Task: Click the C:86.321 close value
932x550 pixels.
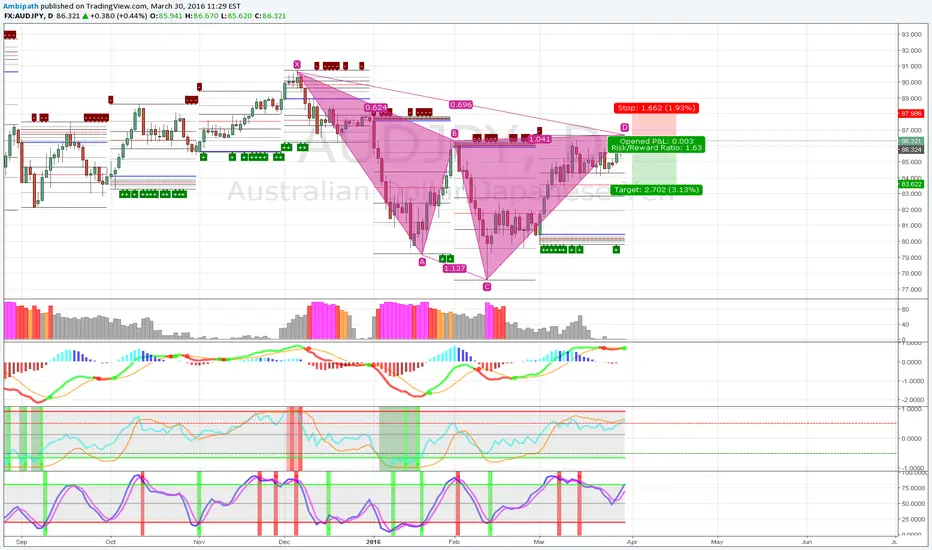Action: point(270,15)
